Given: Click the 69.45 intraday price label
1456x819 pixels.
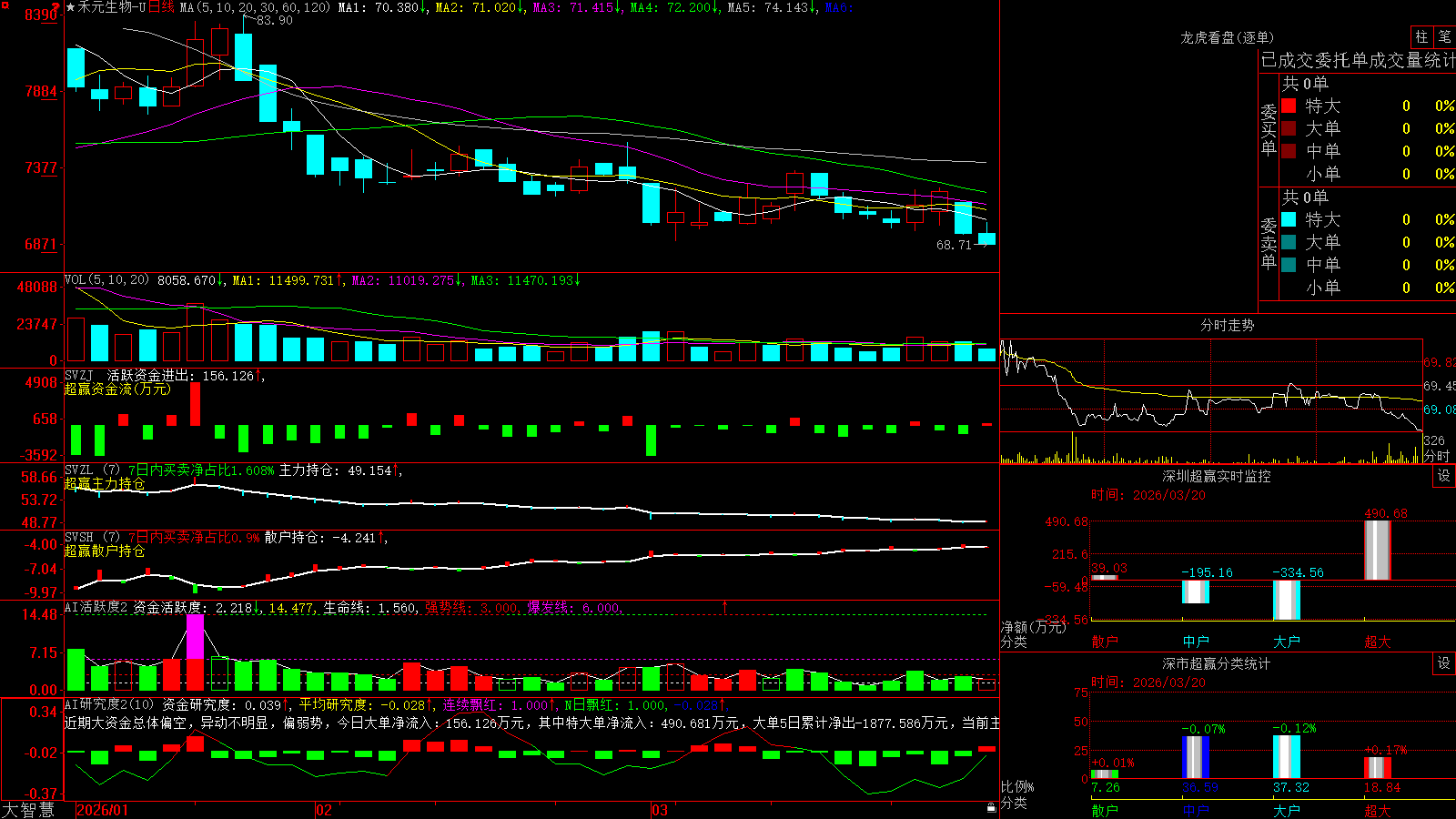Looking at the screenshot, I should 1439,386.
